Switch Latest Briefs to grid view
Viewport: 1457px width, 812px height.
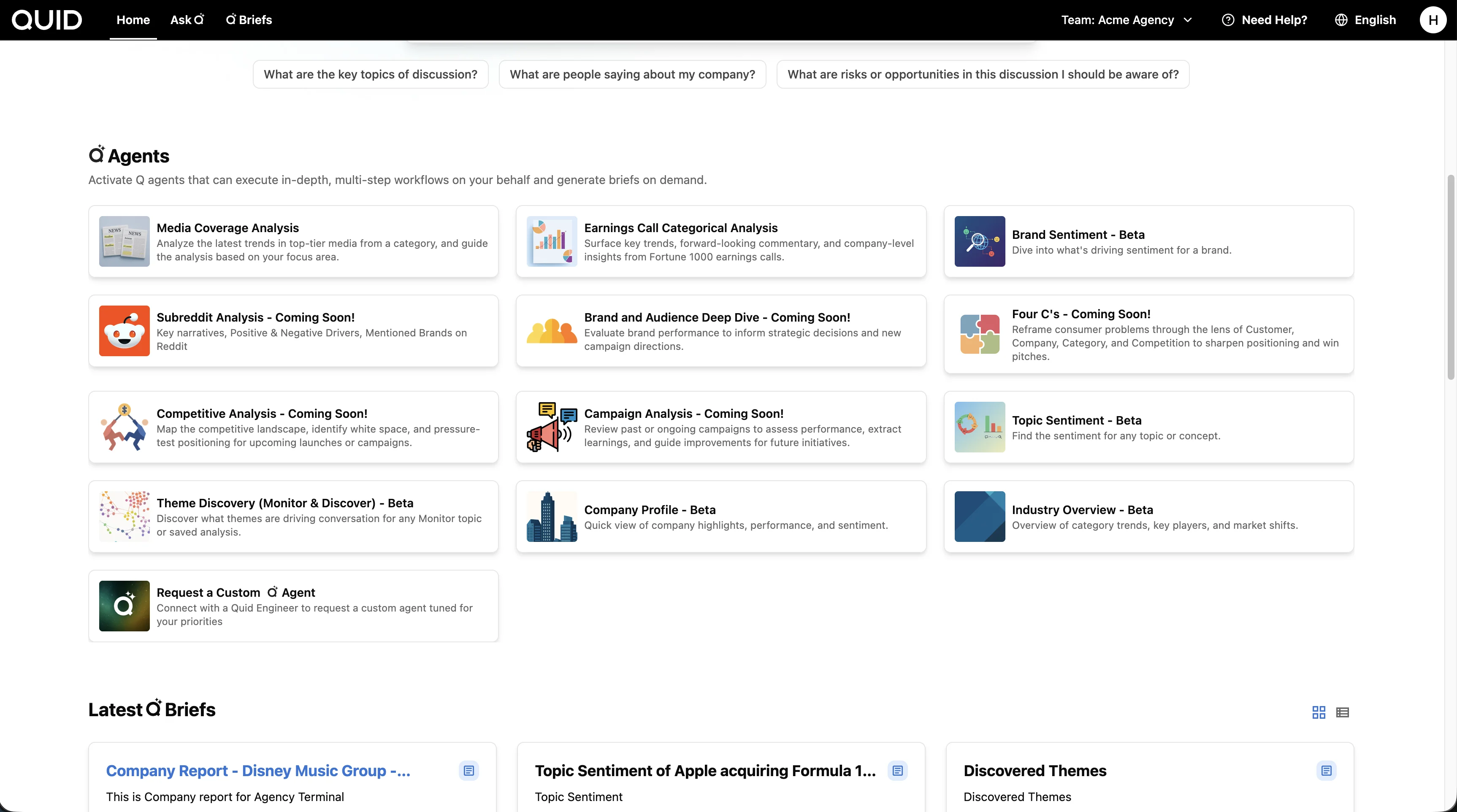[1319, 712]
